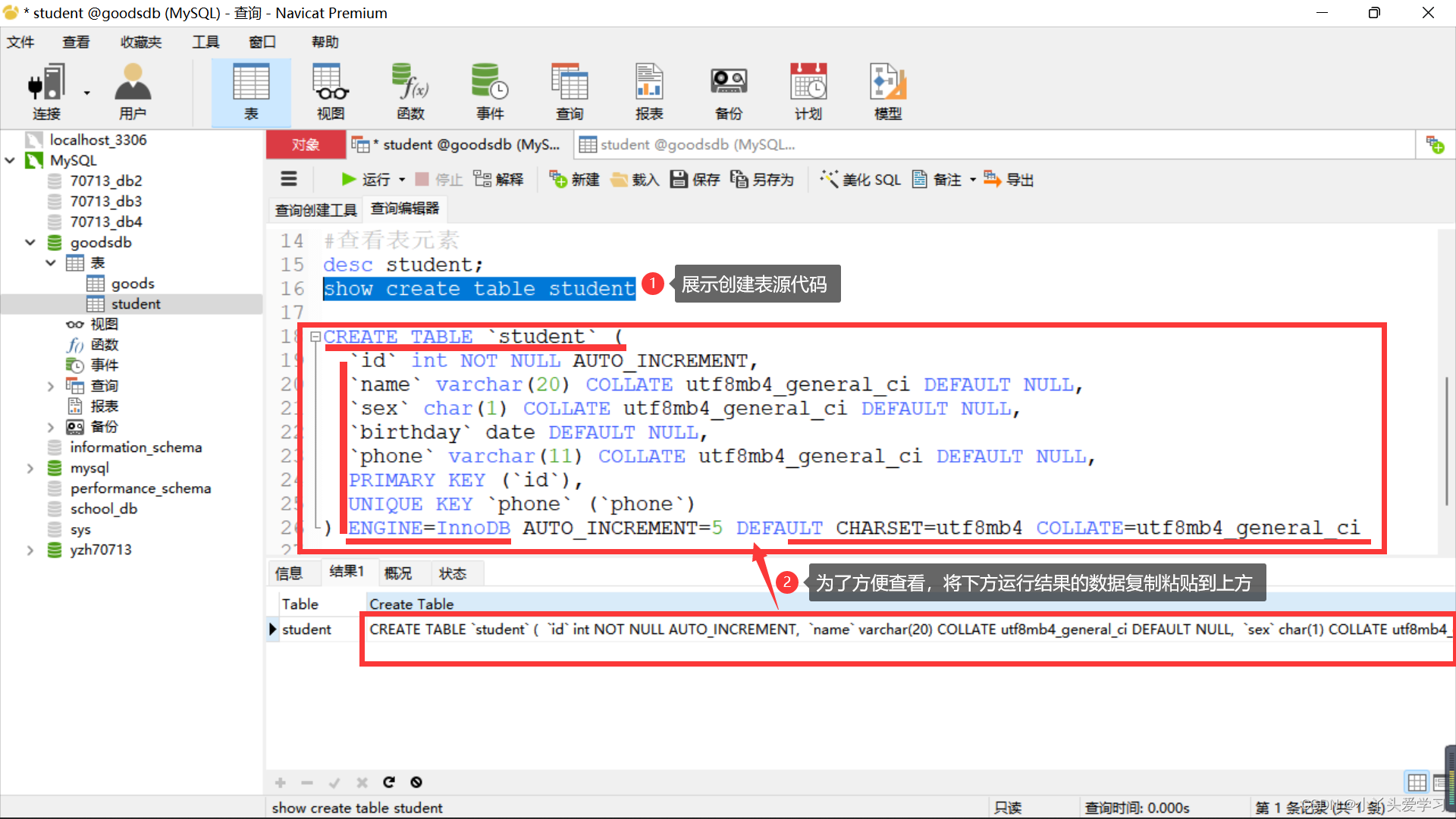Image resolution: width=1456 pixels, height=819 pixels.
Task: Open the View (视图) toolbar icon
Action: [x=331, y=92]
